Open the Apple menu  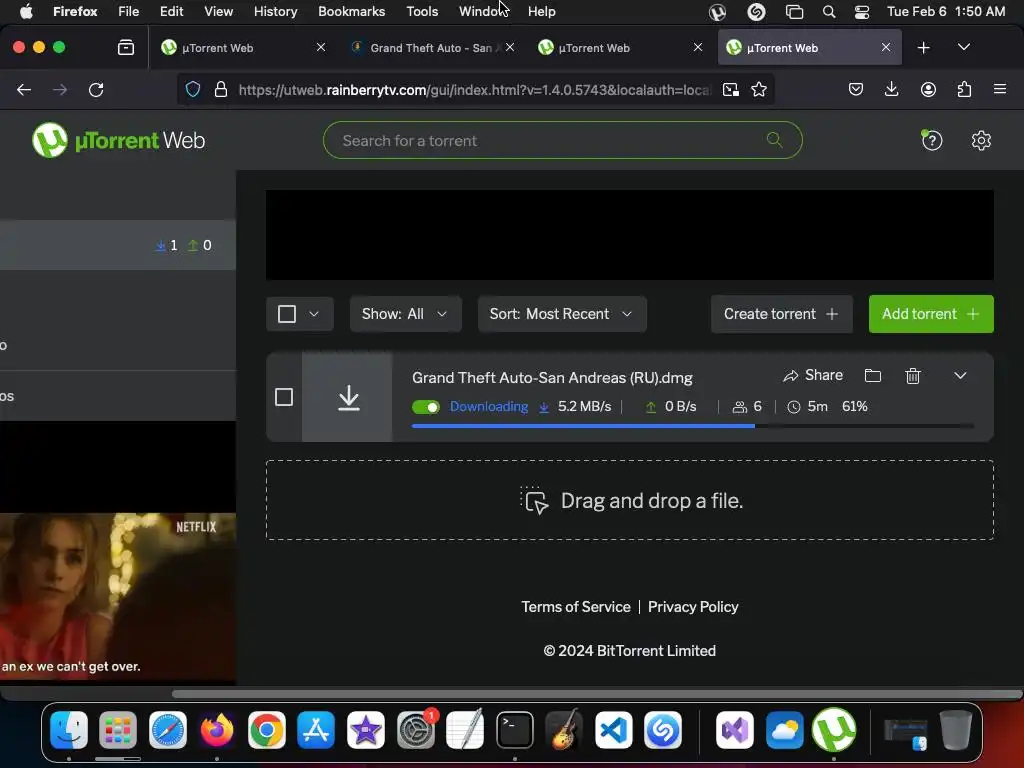coord(26,11)
